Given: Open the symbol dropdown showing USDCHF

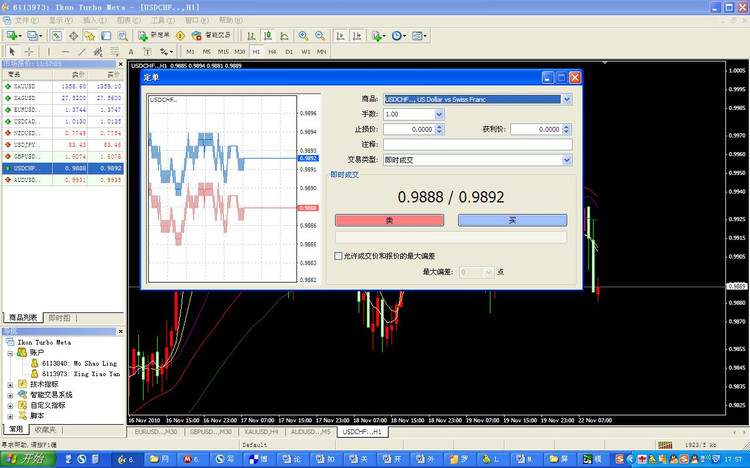Looking at the screenshot, I should click(567, 99).
